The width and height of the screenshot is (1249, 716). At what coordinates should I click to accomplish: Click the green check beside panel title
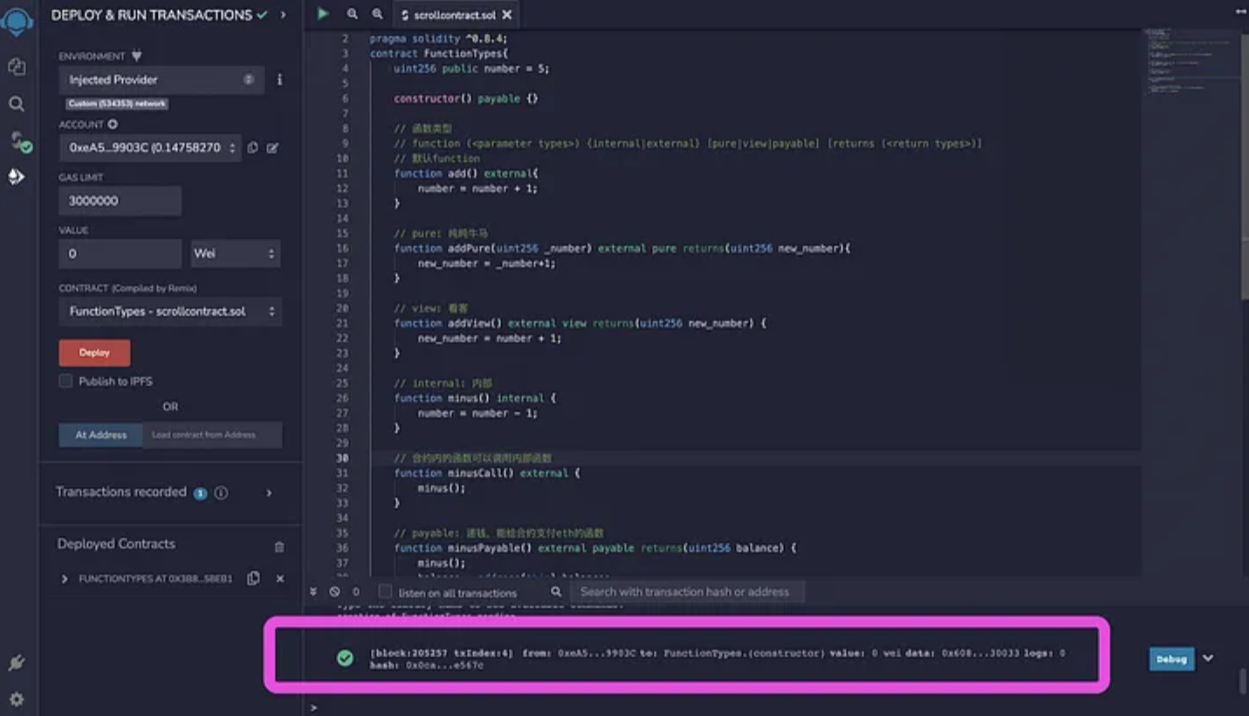coord(262,15)
